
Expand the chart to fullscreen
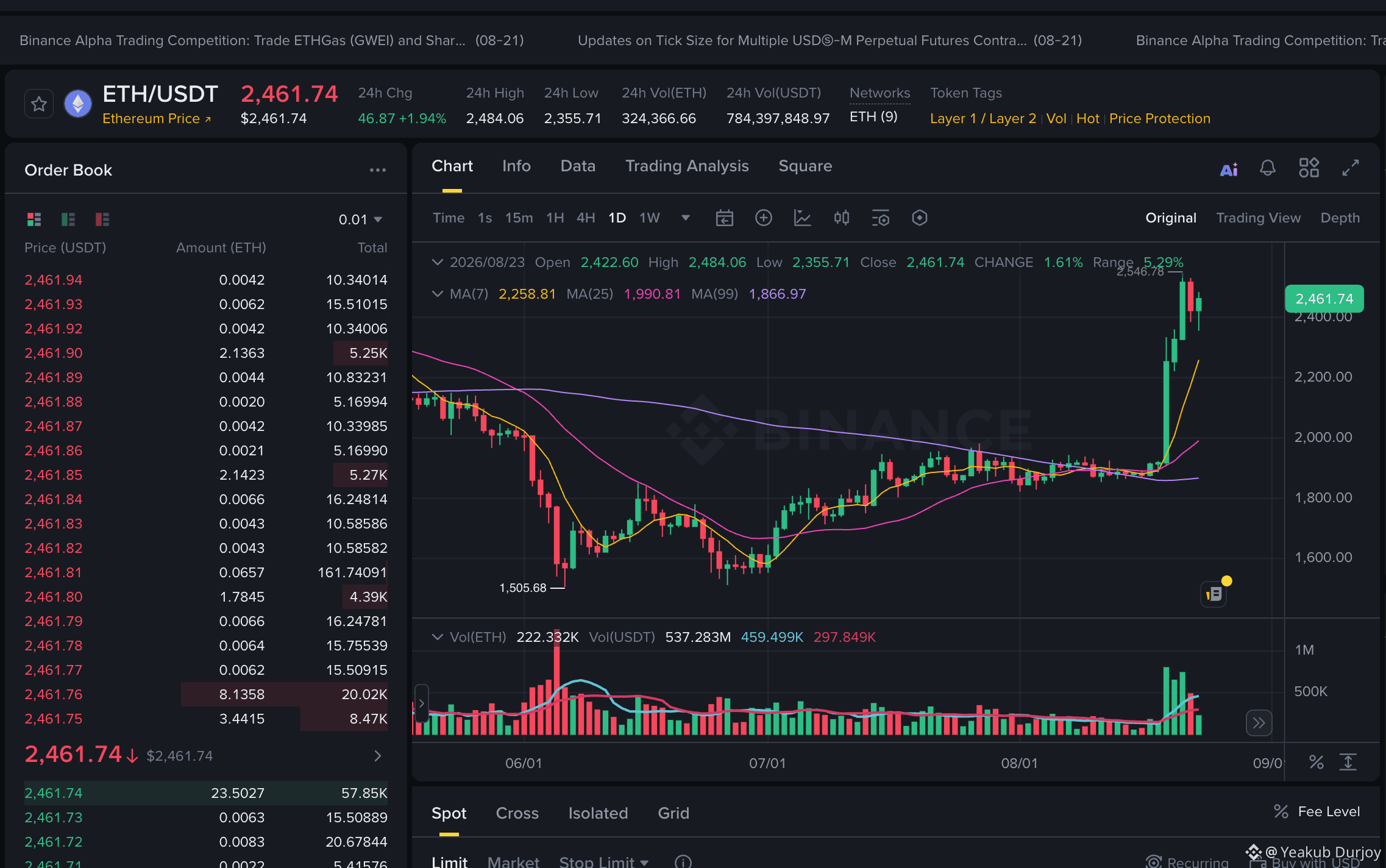tap(1351, 168)
